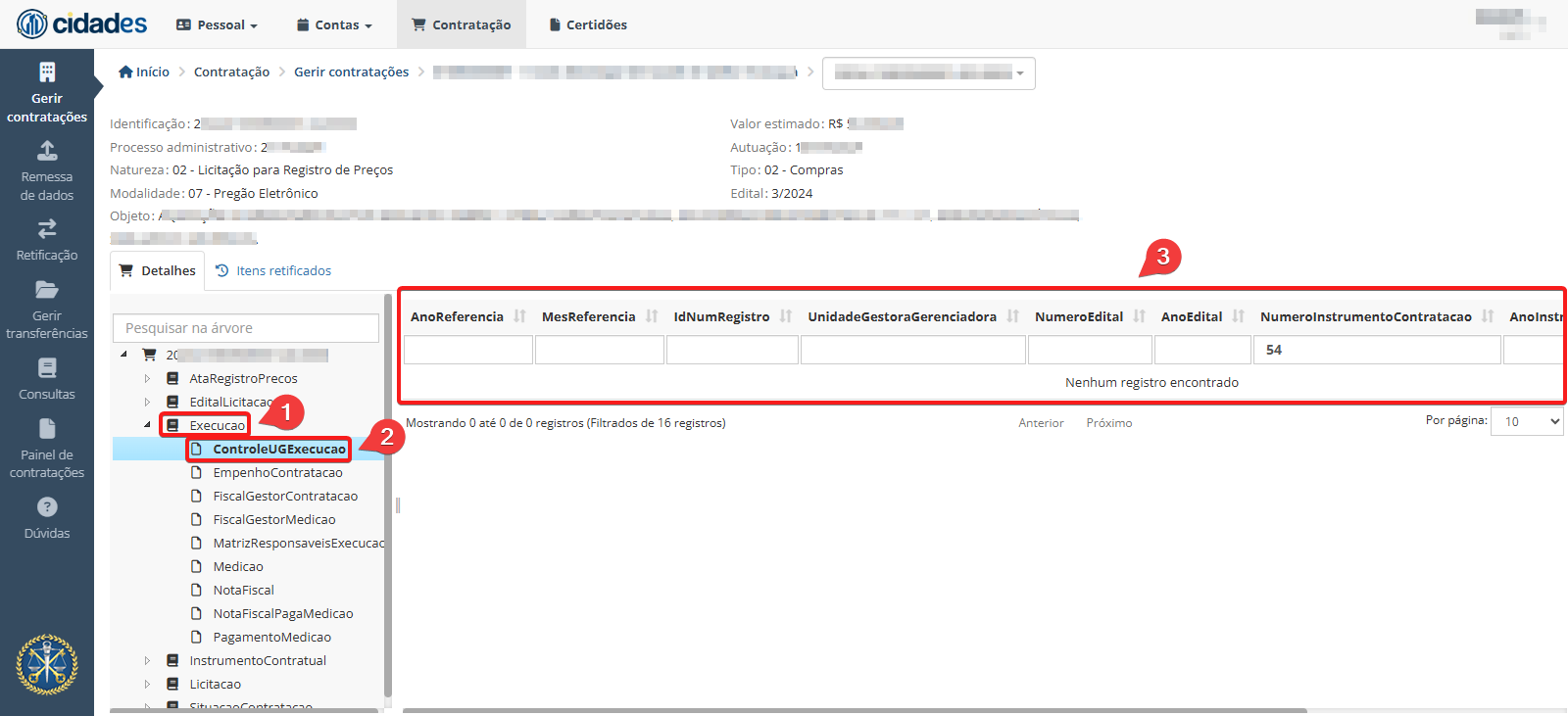Expand the EditalLicitacao tree node
Image resolution: width=1568 pixels, height=716 pixels.
coord(147,402)
